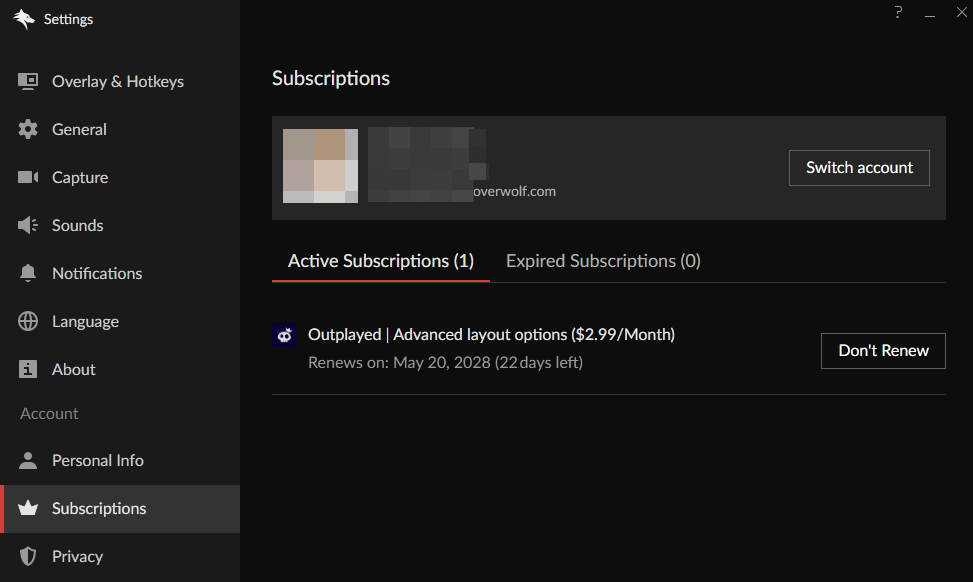This screenshot has width=973, height=582.
Task: Click the Overwolf wolf logo icon
Action: [24, 19]
